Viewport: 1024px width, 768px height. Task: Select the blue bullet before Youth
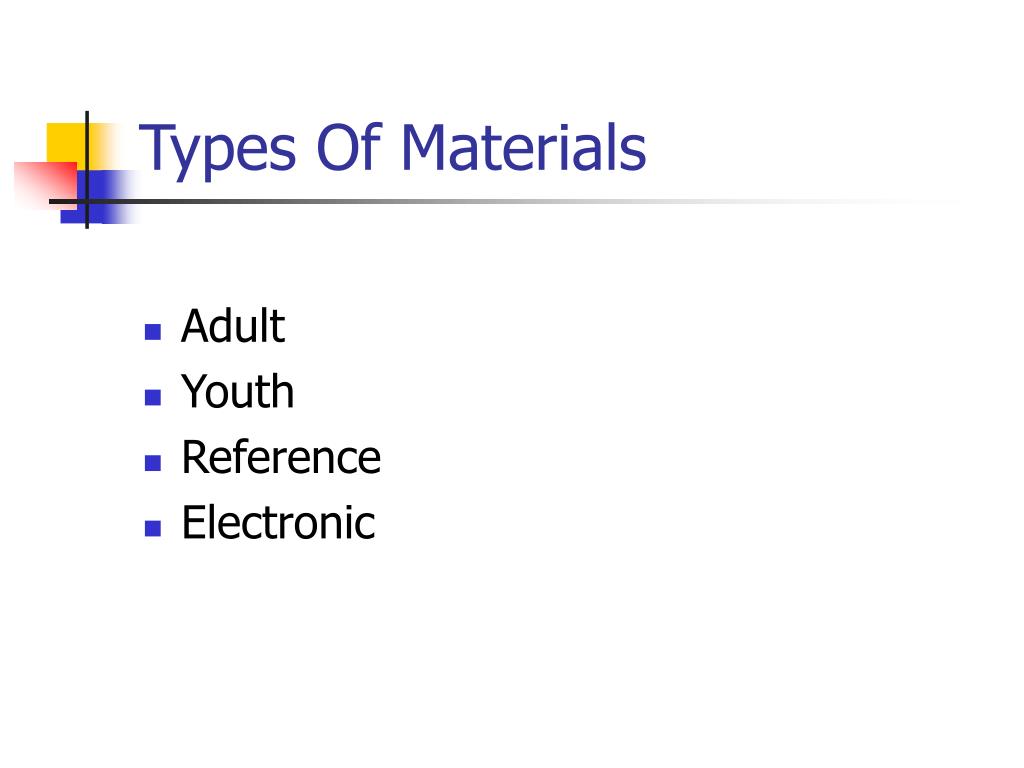tap(153, 397)
